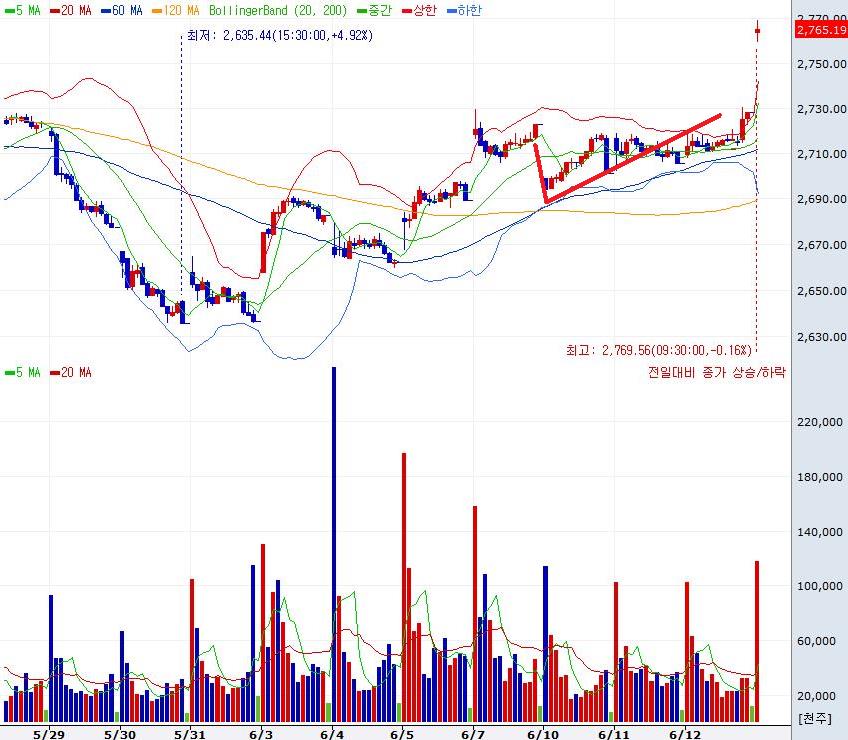Click the 100,000 volume axis label

coord(820,586)
